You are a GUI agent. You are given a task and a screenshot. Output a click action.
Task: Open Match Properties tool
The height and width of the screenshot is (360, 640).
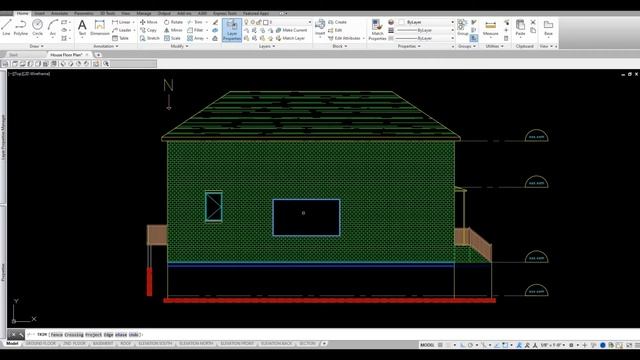(x=377, y=30)
